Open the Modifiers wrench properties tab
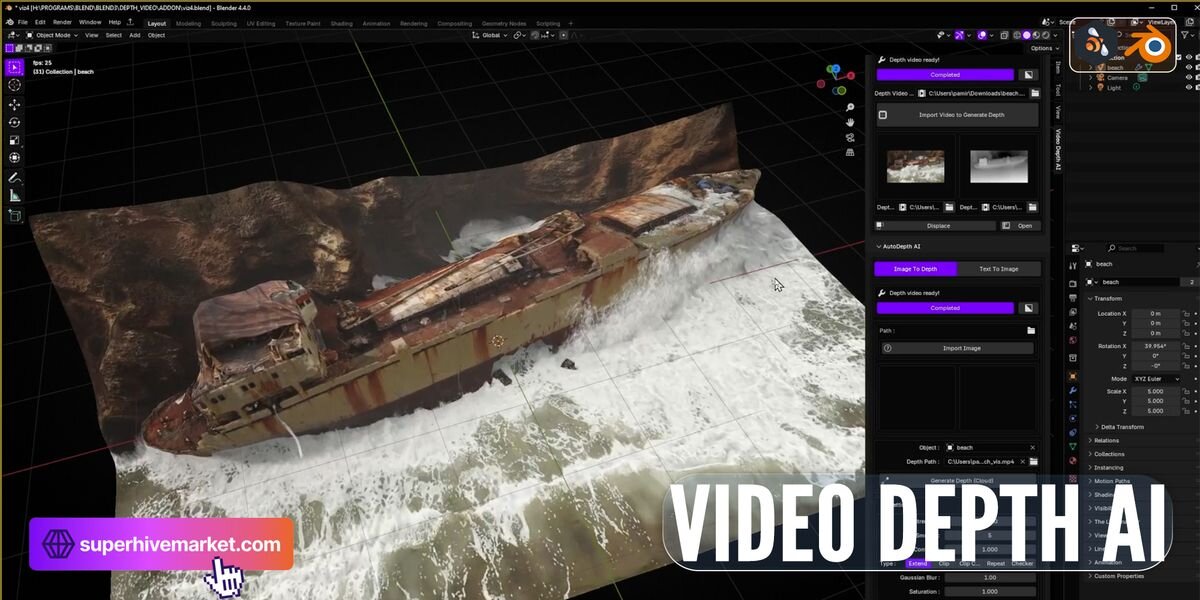Screen dimensions: 1200x600 point(1073,390)
